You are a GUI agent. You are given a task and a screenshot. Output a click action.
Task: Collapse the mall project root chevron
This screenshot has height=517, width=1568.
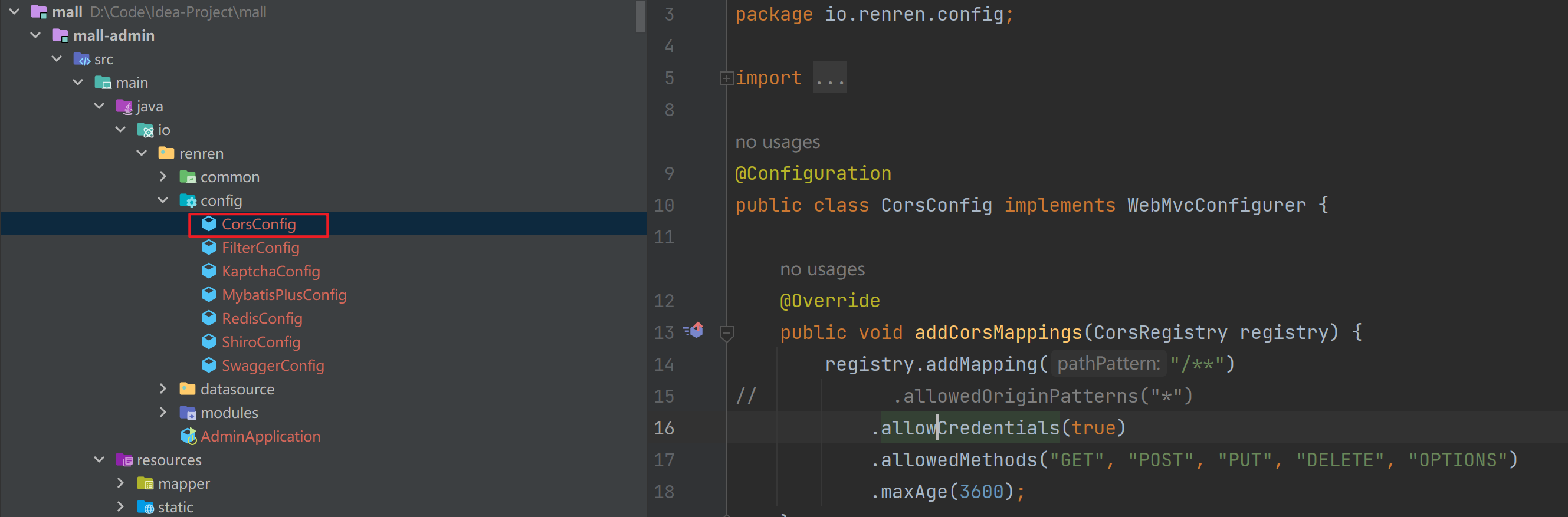[x=15, y=12]
